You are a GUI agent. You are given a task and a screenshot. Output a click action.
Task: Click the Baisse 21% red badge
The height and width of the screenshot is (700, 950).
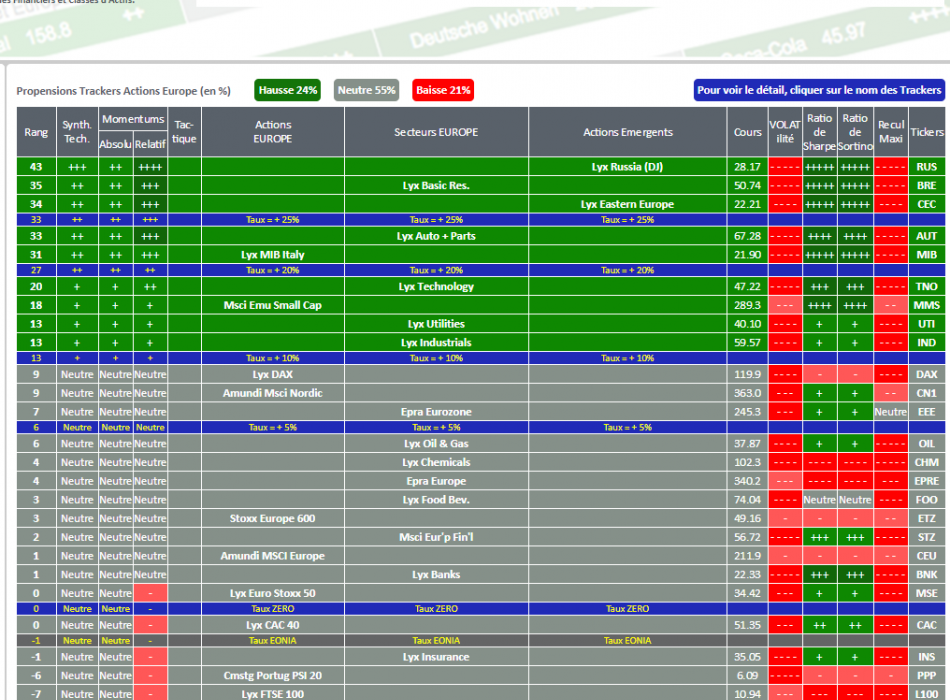(443, 90)
